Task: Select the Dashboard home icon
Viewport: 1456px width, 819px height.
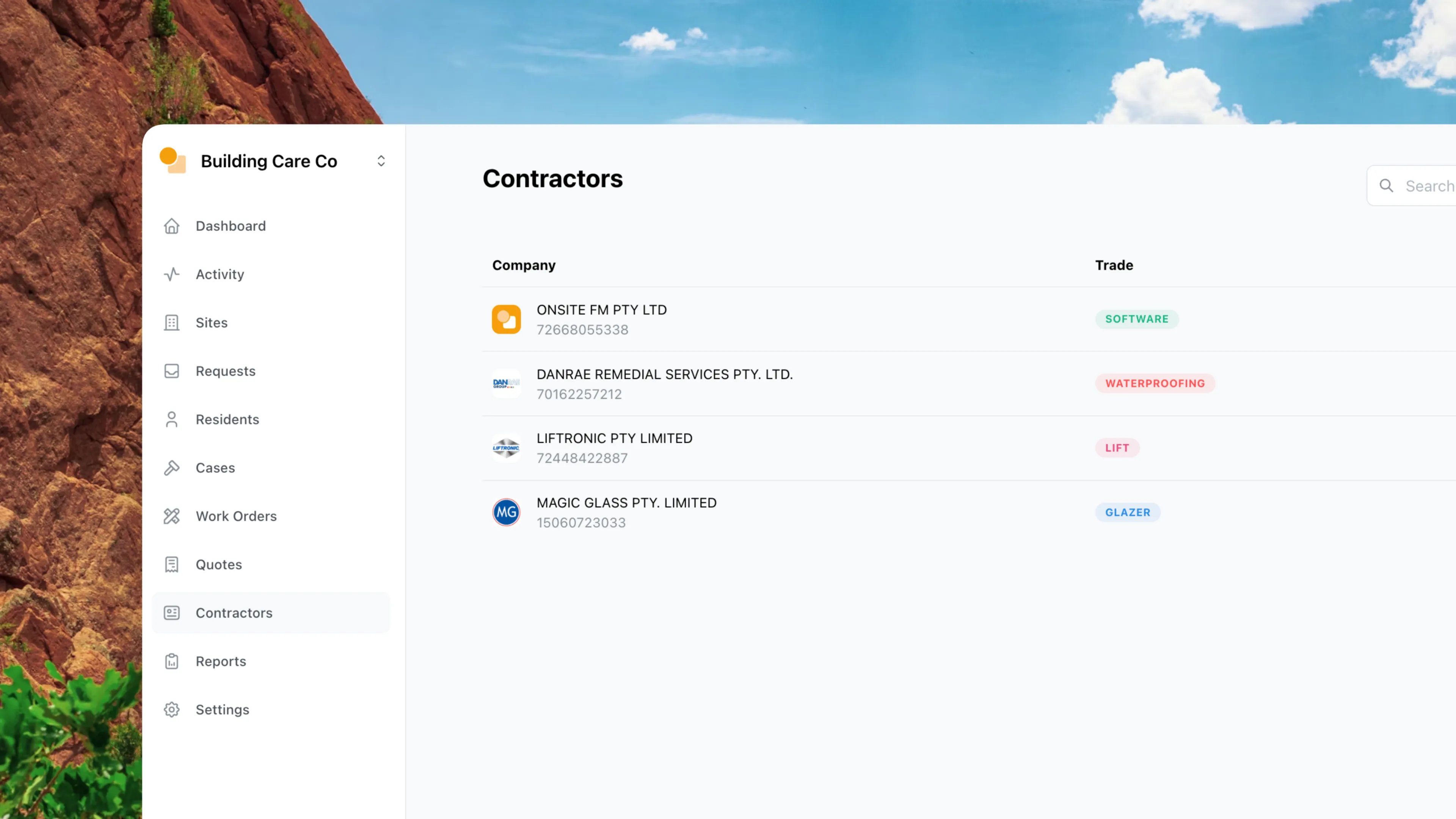Action: click(x=171, y=226)
